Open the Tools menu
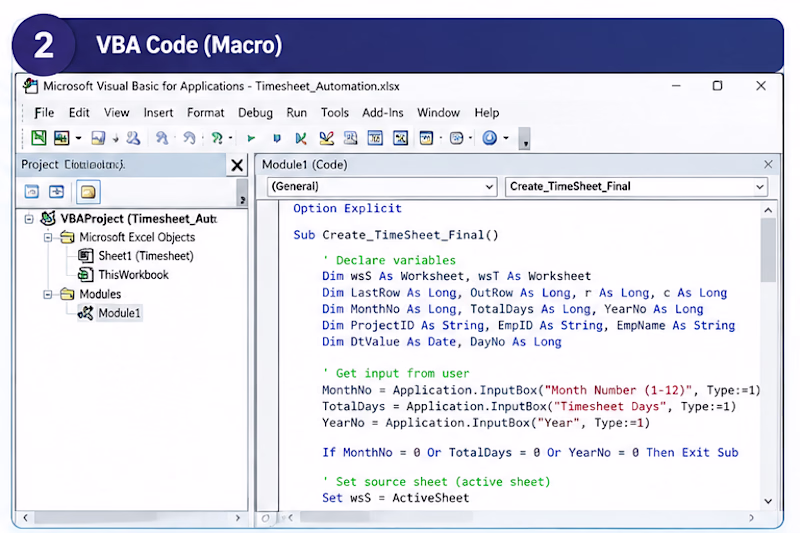 tap(335, 113)
